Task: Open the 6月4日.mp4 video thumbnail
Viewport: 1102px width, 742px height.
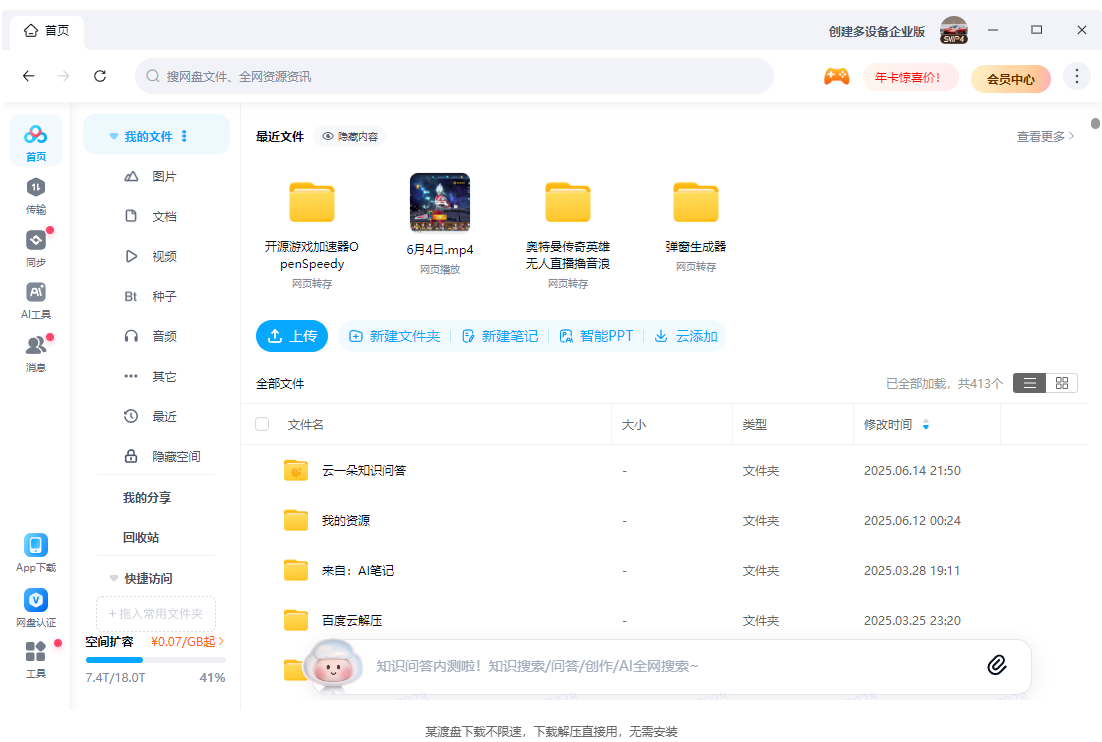Action: pyautogui.click(x=440, y=203)
